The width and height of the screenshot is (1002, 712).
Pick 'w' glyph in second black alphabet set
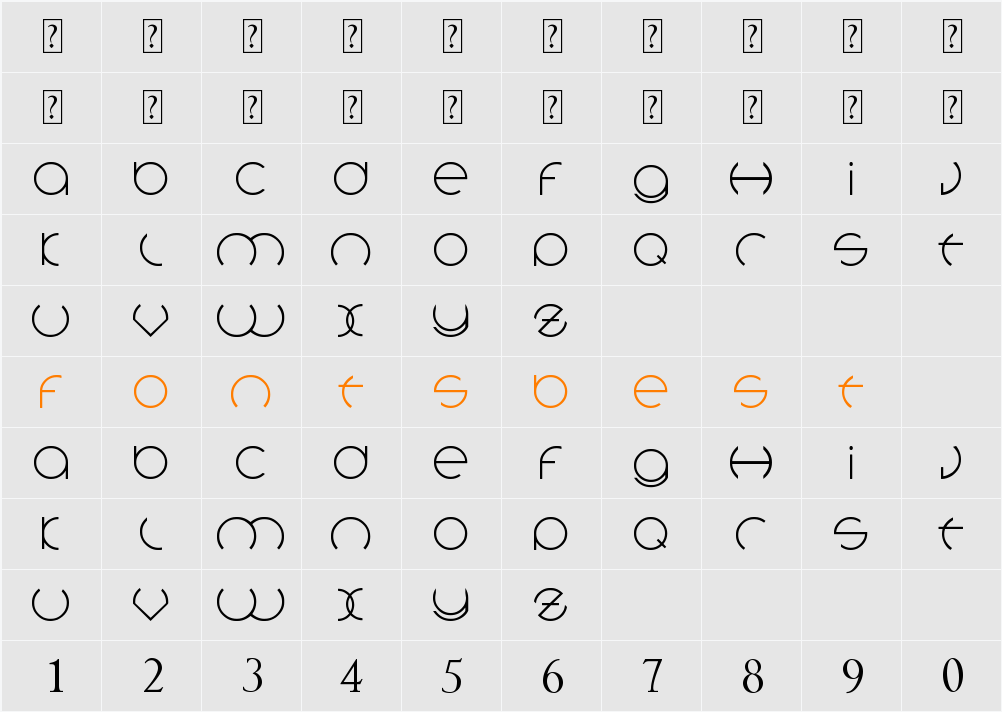pyautogui.click(x=250, y=603)
